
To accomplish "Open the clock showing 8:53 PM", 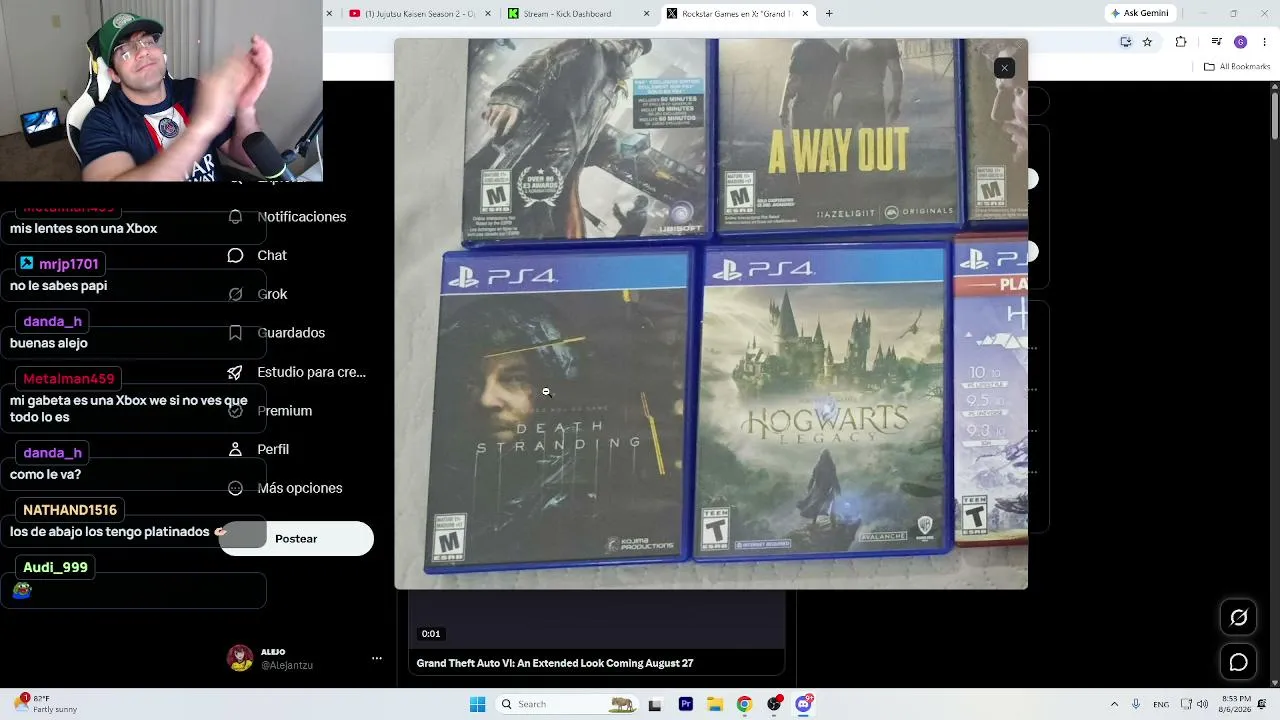I will (1236, 704).
